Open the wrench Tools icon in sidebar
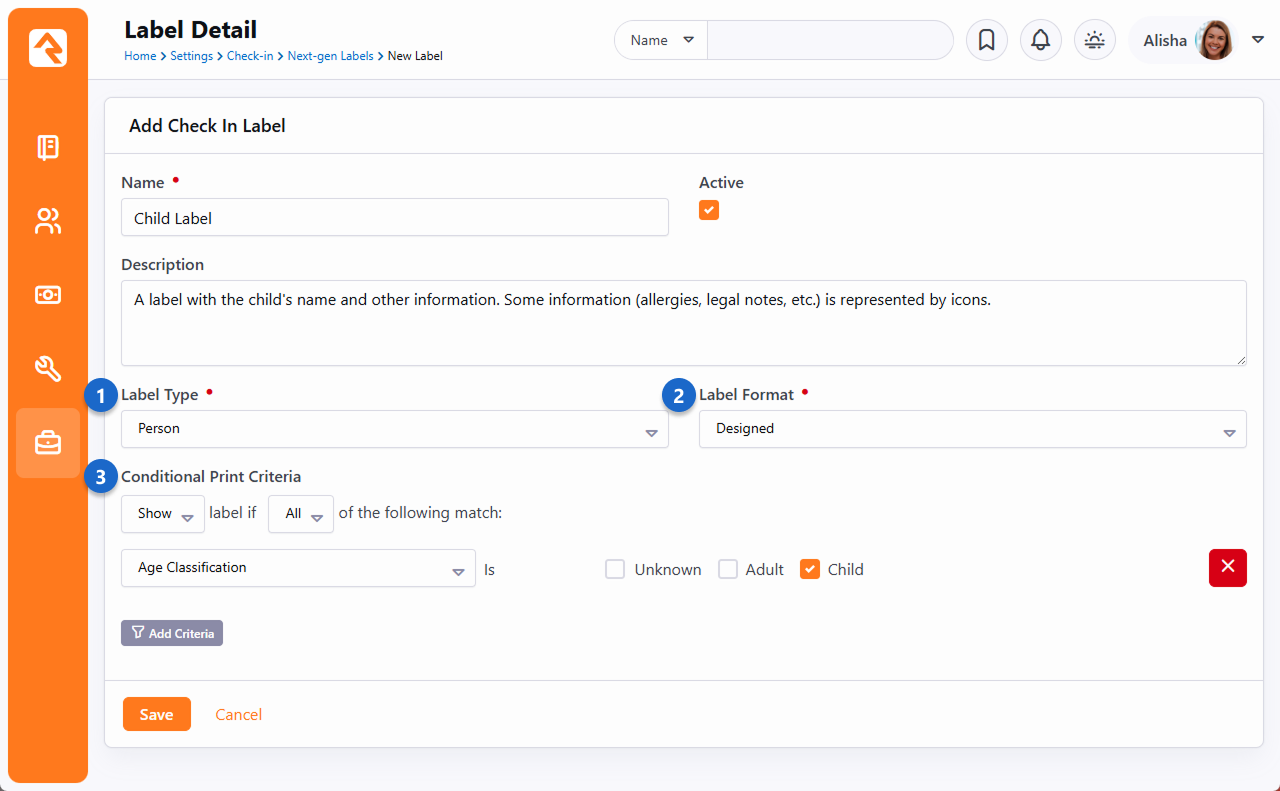 click(x=48, y=369)
